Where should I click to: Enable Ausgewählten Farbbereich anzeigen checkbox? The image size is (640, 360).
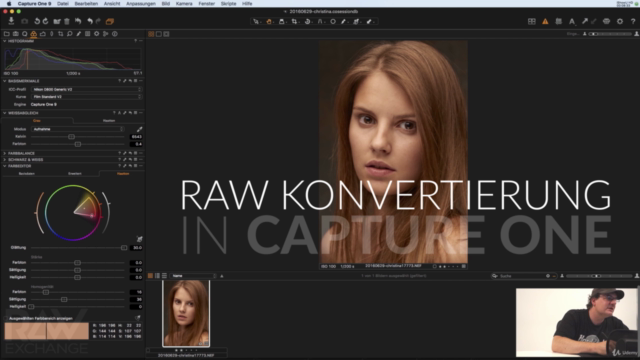(x=6, y=318)
